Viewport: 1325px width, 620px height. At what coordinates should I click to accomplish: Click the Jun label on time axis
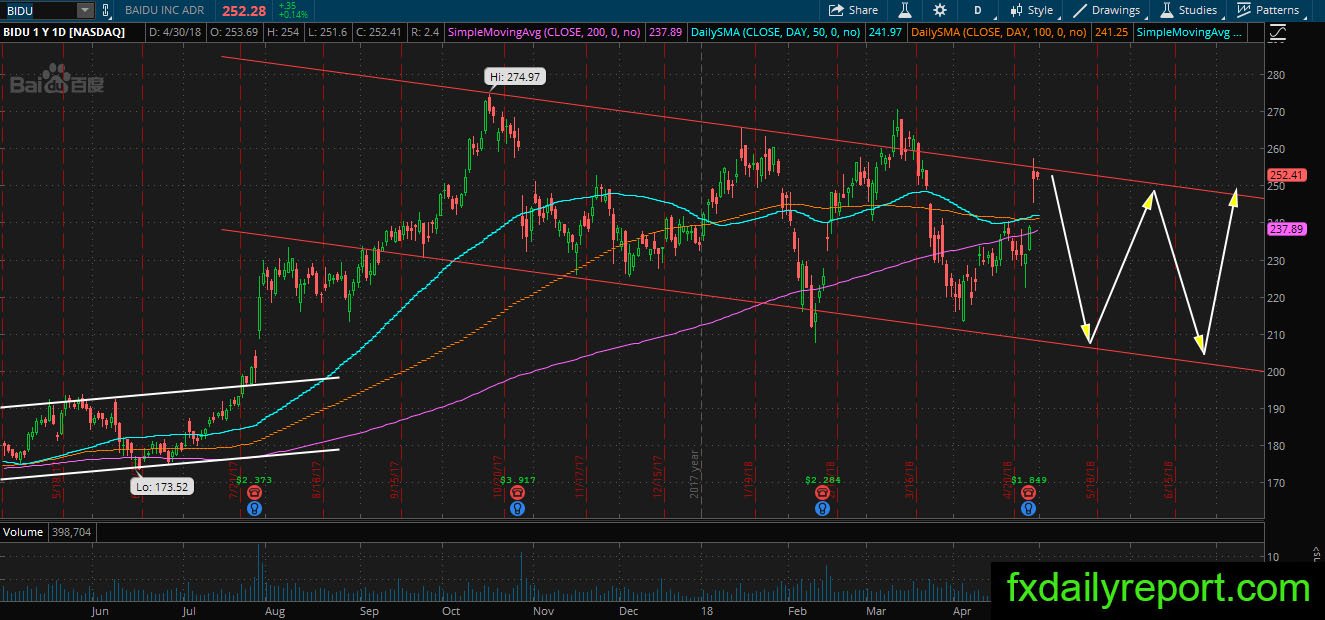point(99,609)
